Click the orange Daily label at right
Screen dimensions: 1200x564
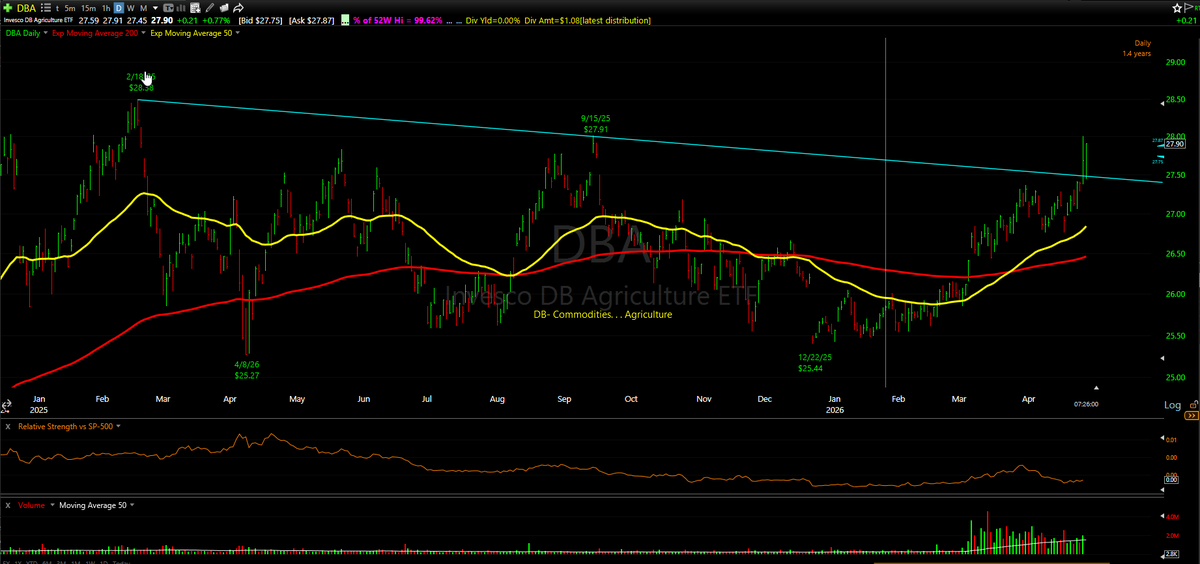coord(1143,43)
